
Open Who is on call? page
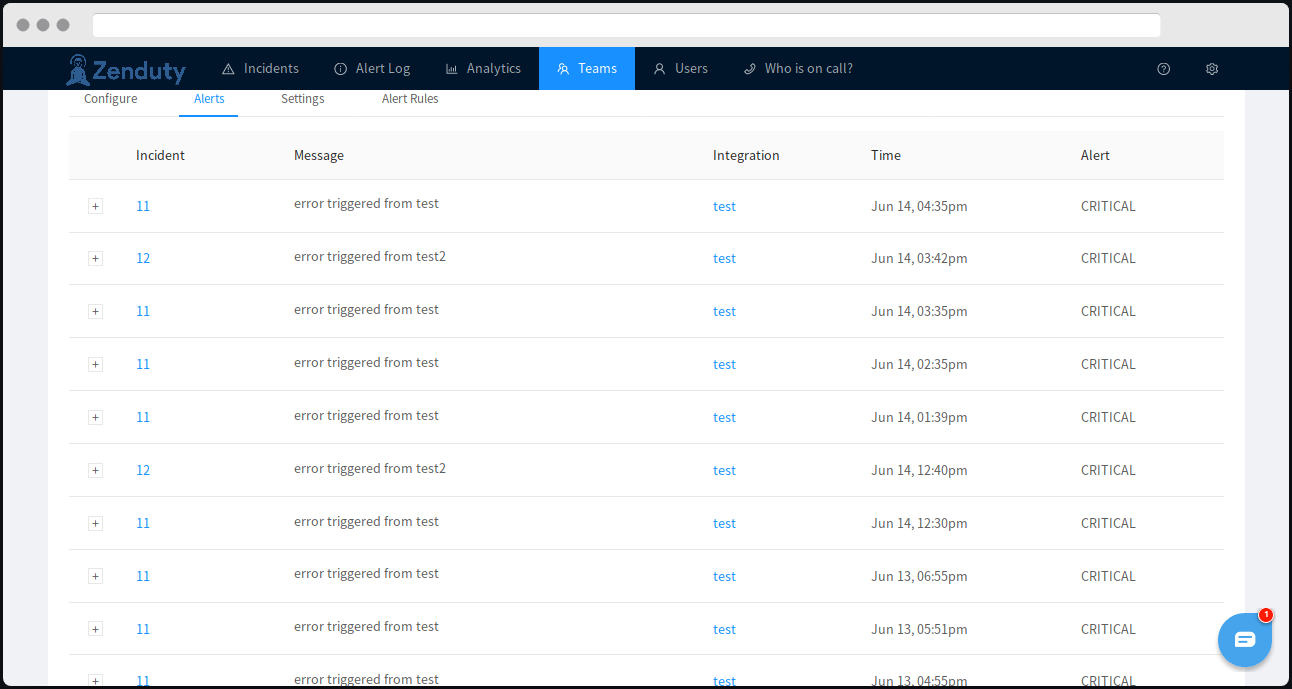[798, 69]
